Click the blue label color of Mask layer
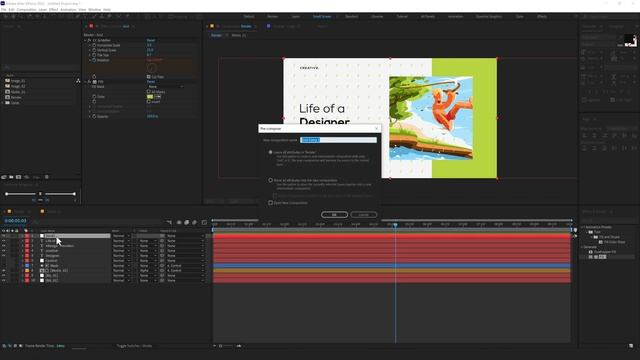This screenshot has width=640, height=360. click(27, 266)
